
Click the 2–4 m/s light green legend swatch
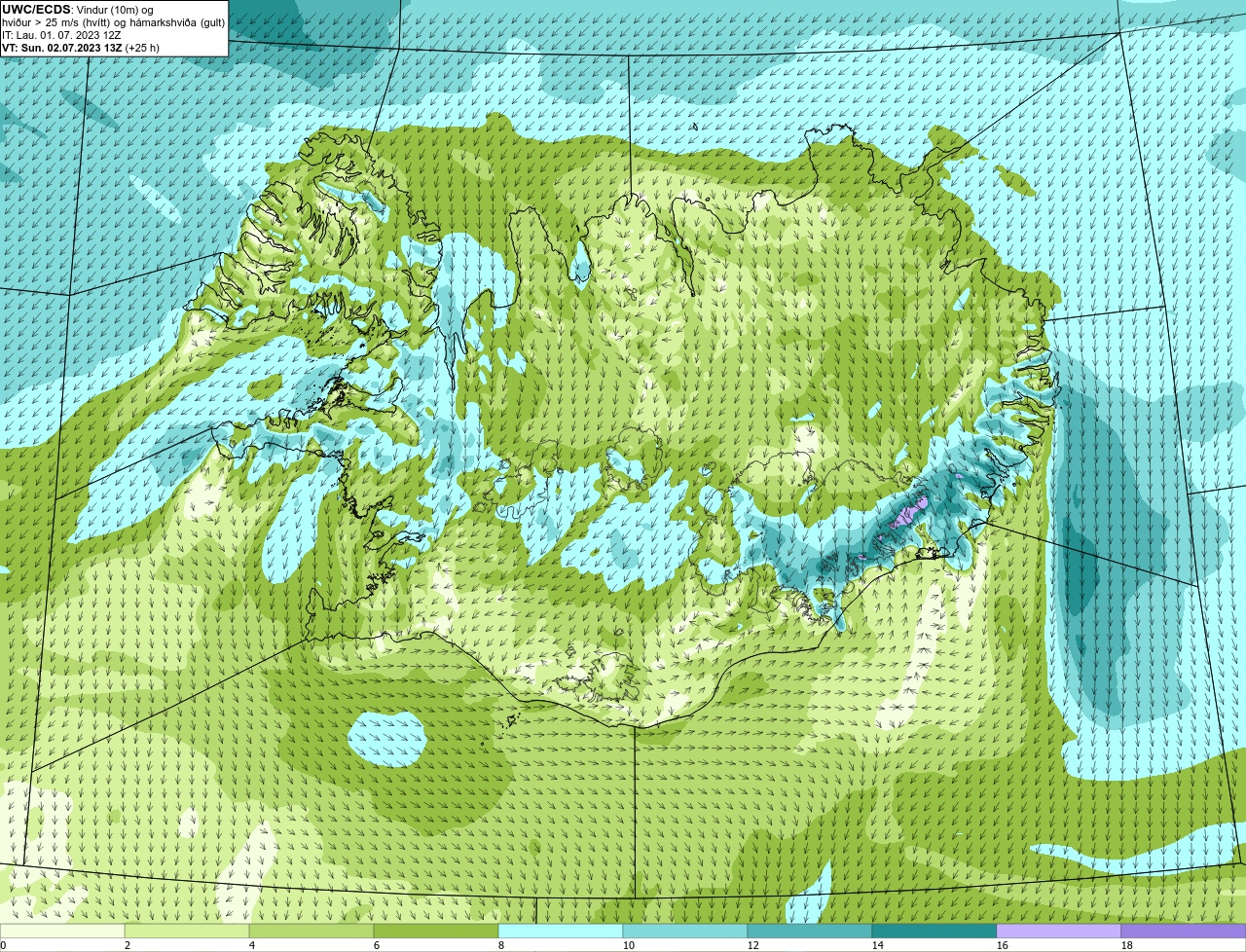coord(187,932)
